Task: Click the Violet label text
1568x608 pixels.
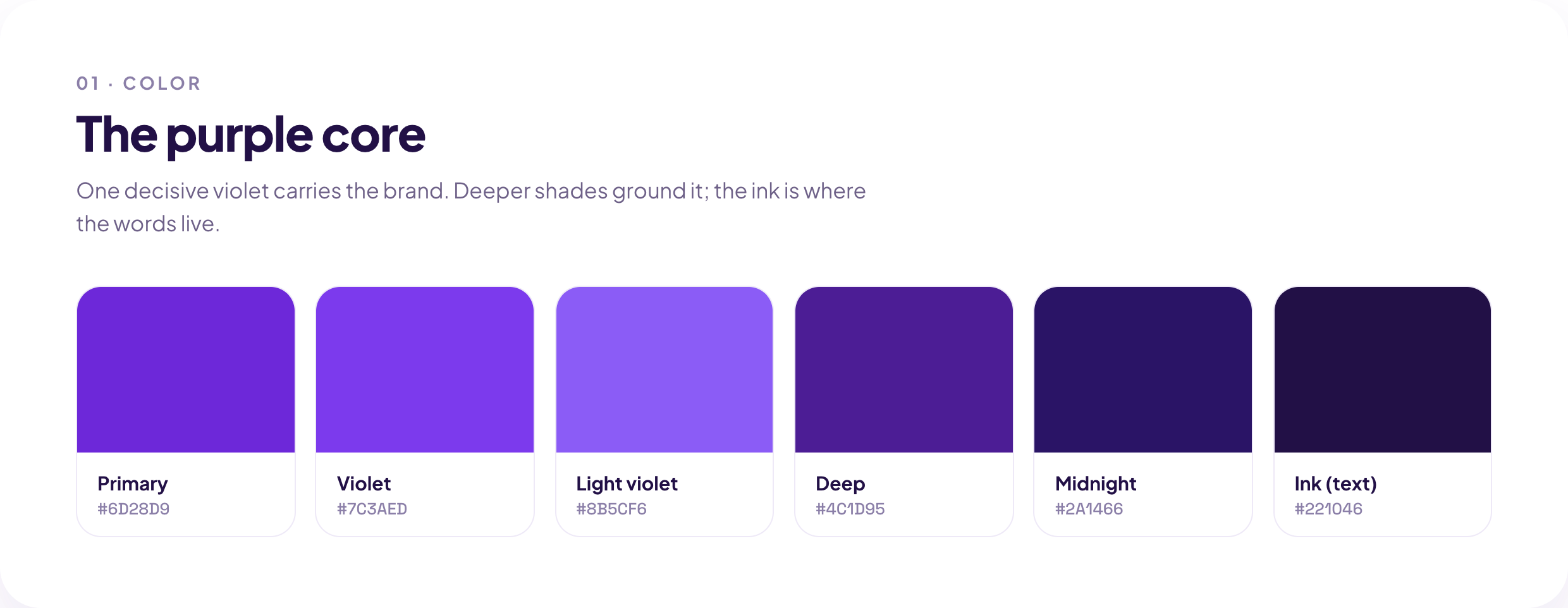Action: (364, 483)
